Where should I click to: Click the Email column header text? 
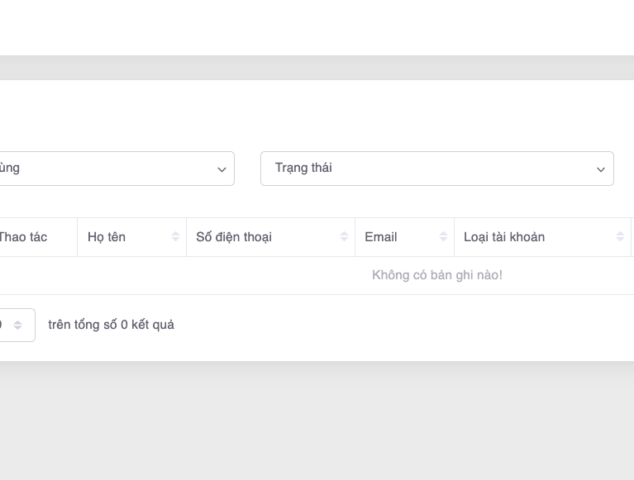pyautogui.click(x=381, y=237)
